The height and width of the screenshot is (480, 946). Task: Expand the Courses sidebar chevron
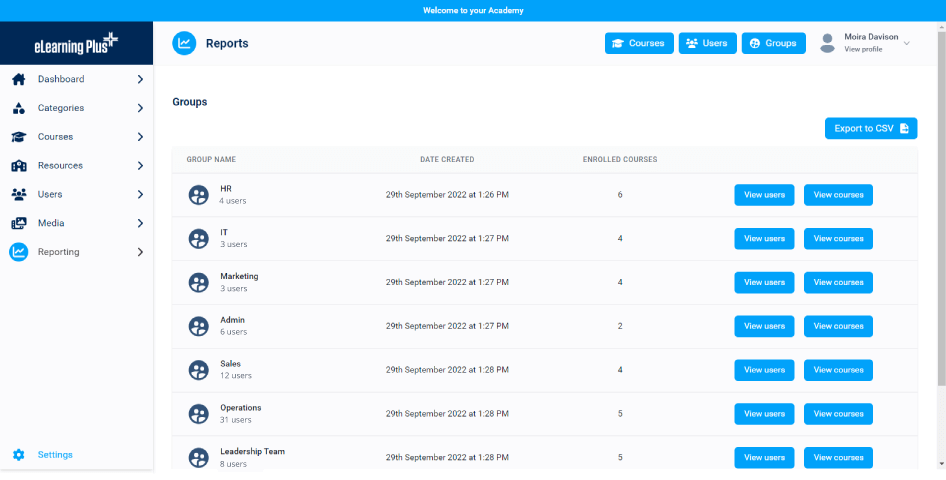140,137
